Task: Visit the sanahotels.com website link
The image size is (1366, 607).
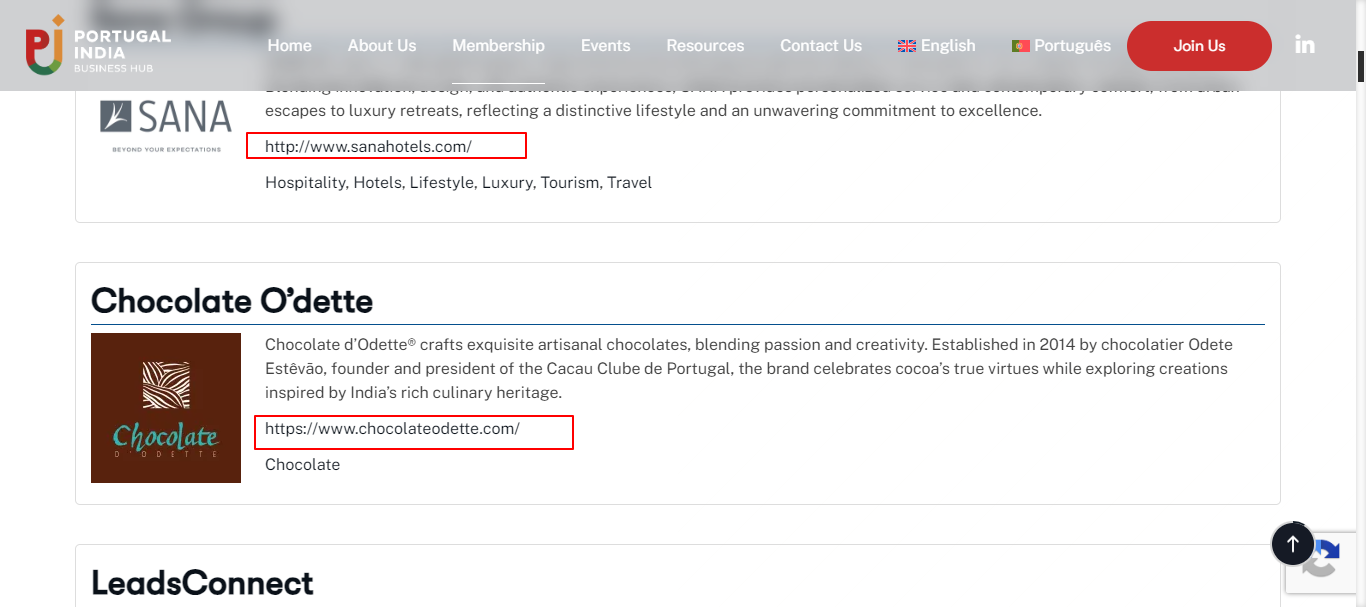Action: click(368, 147)
